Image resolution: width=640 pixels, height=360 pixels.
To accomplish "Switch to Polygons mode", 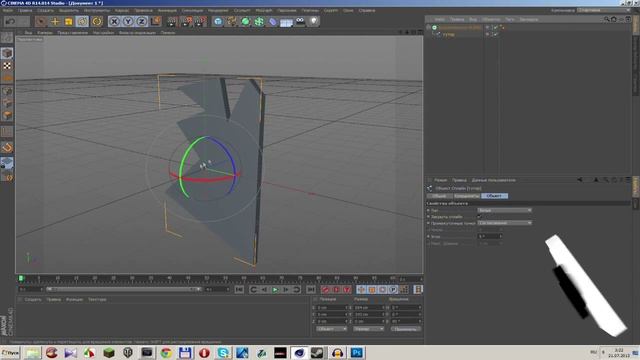I will tap(7, 116).
